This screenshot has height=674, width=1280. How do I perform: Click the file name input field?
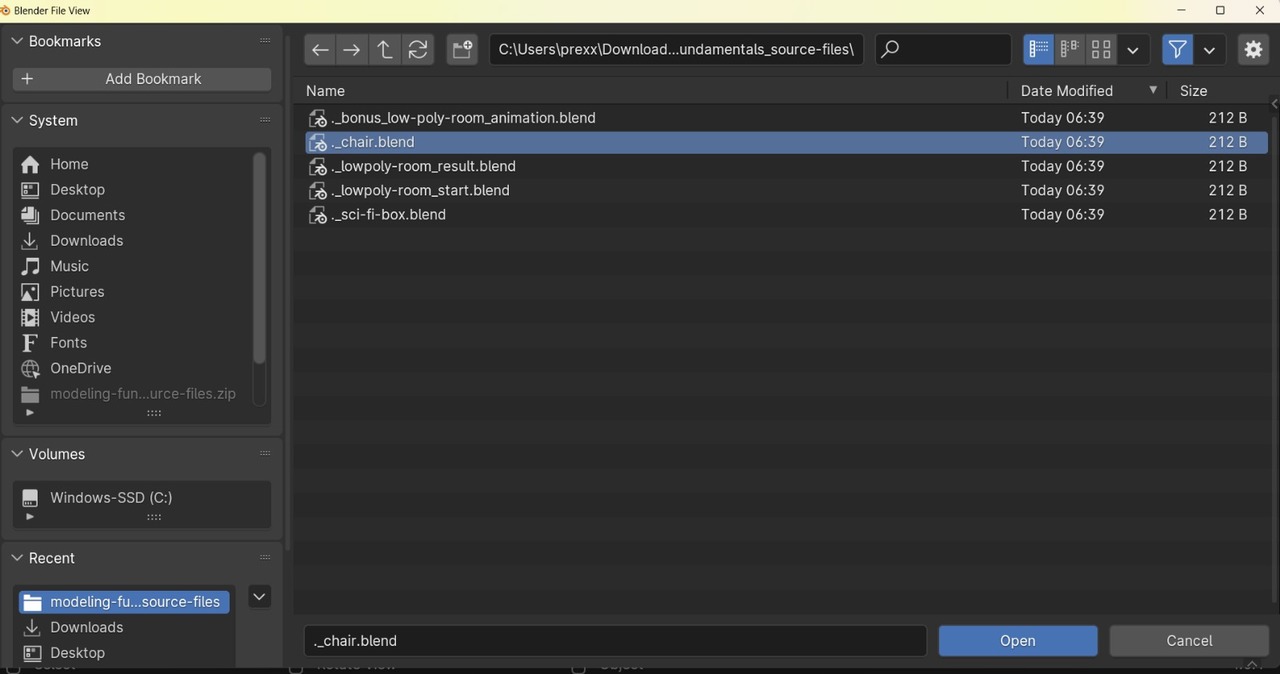click(x=615, y=641)
